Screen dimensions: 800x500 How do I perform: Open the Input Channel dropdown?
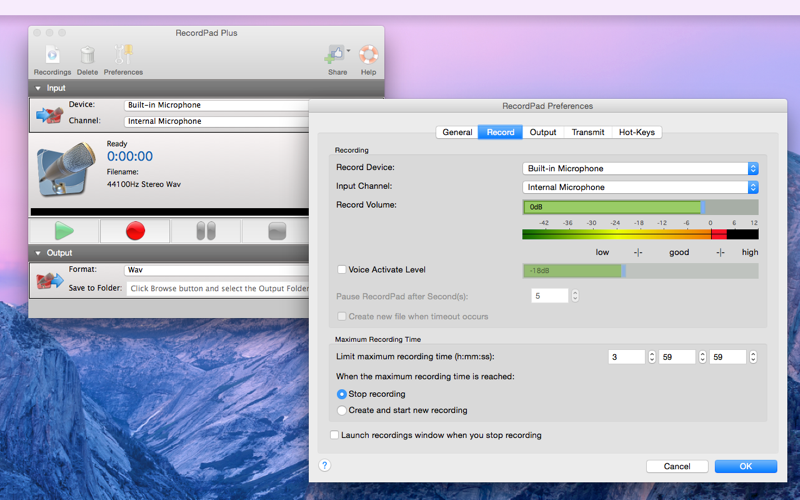(640, 187)
